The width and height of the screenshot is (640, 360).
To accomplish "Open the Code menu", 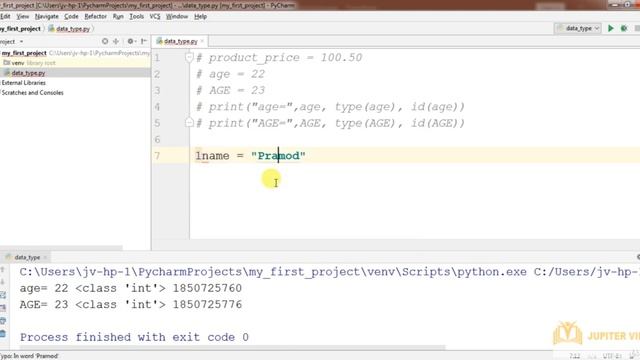I will click(x=71, y=16).
